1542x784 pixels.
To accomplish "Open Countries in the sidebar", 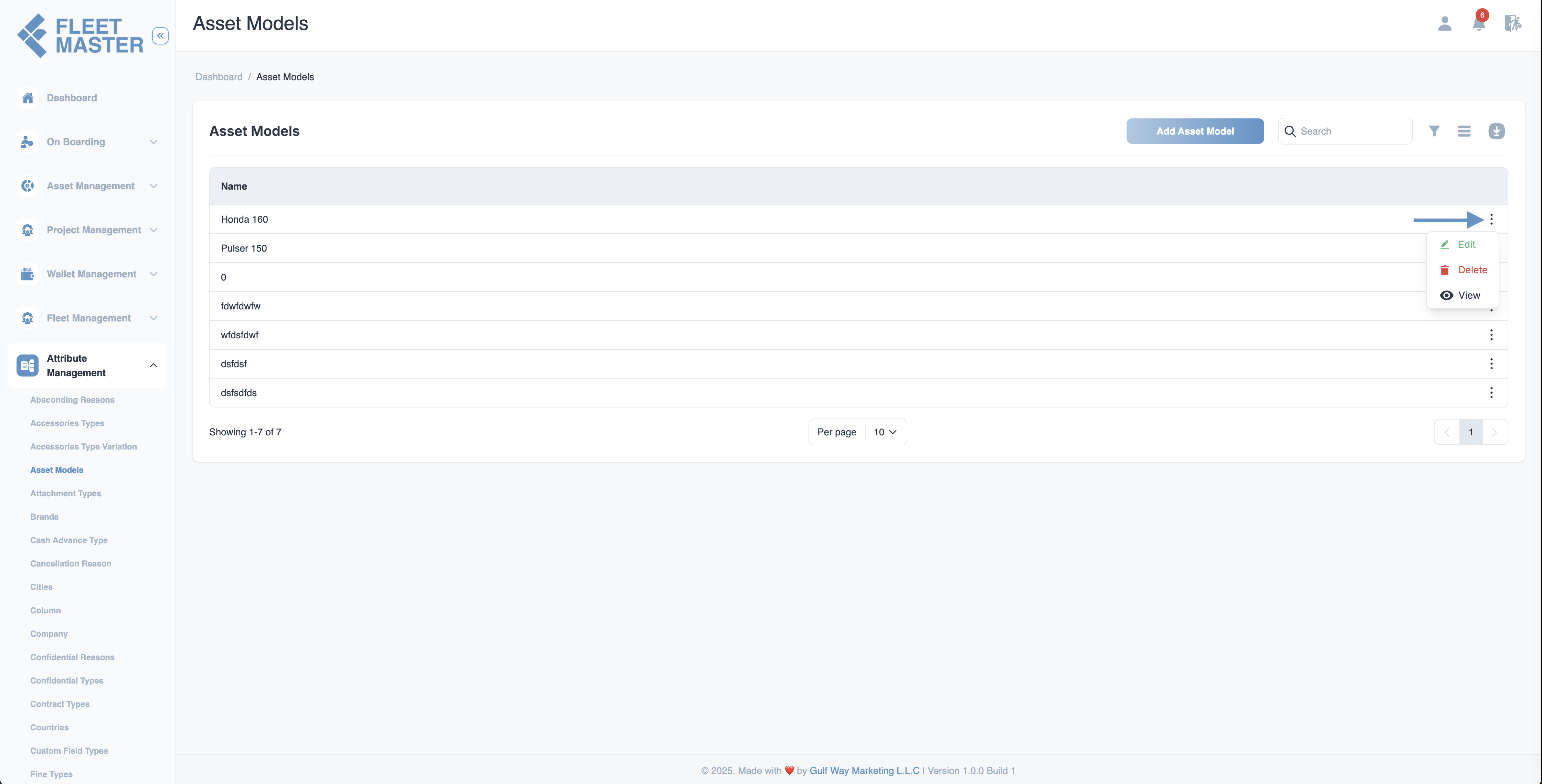I will point(50,727).
